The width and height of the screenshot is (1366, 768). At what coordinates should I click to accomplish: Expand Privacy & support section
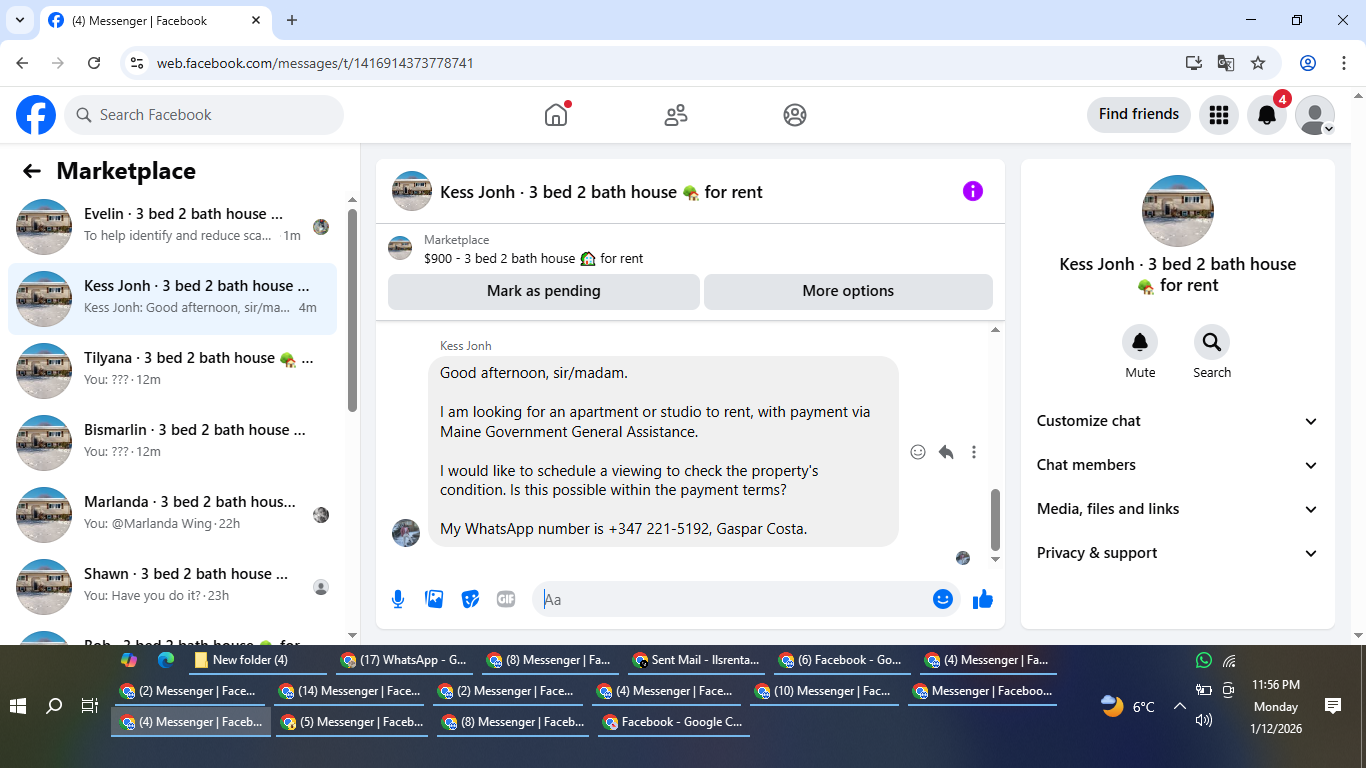(x=1178, y=553)
